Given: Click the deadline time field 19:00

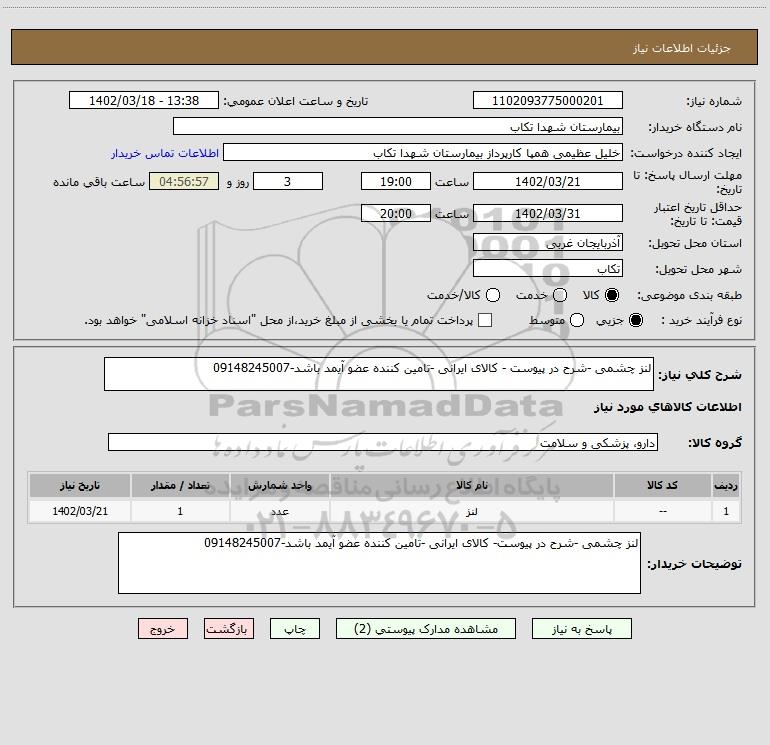Looking at the screenshot, I should (396, 182).
